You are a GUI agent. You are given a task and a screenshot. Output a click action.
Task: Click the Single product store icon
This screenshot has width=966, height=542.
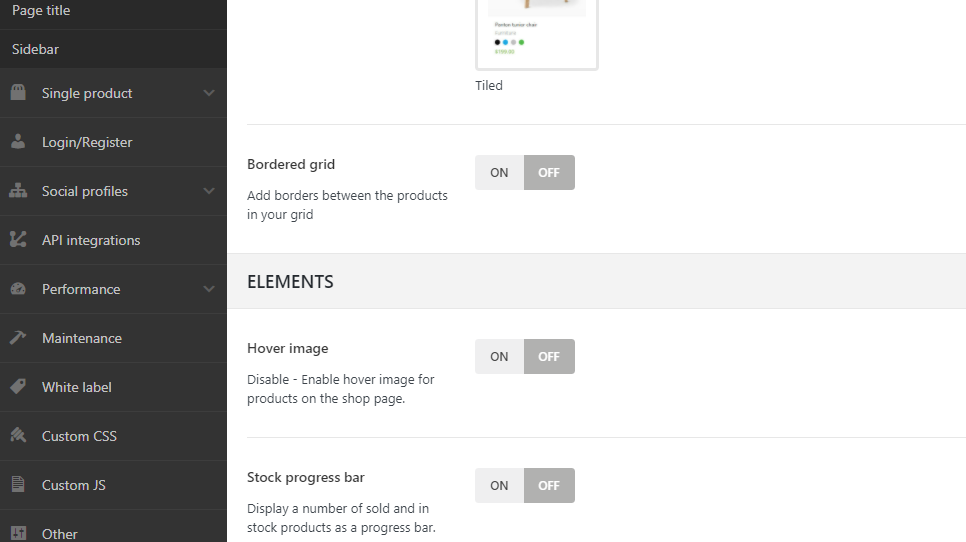click(x=18, y=93)
